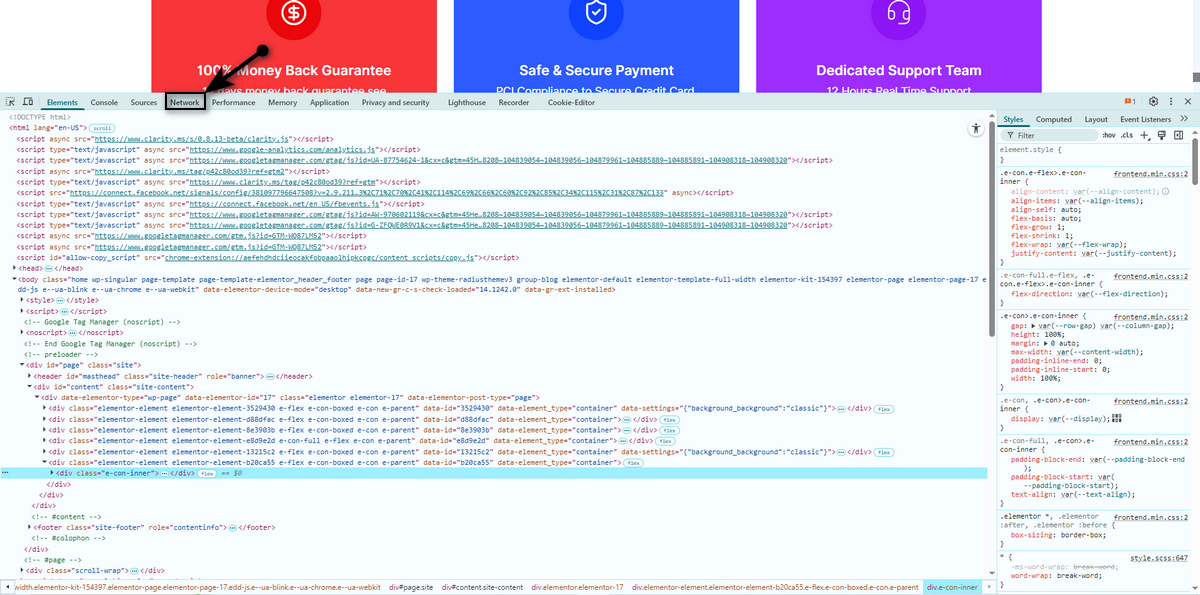Close the DevTools panel

[1188, 102]
